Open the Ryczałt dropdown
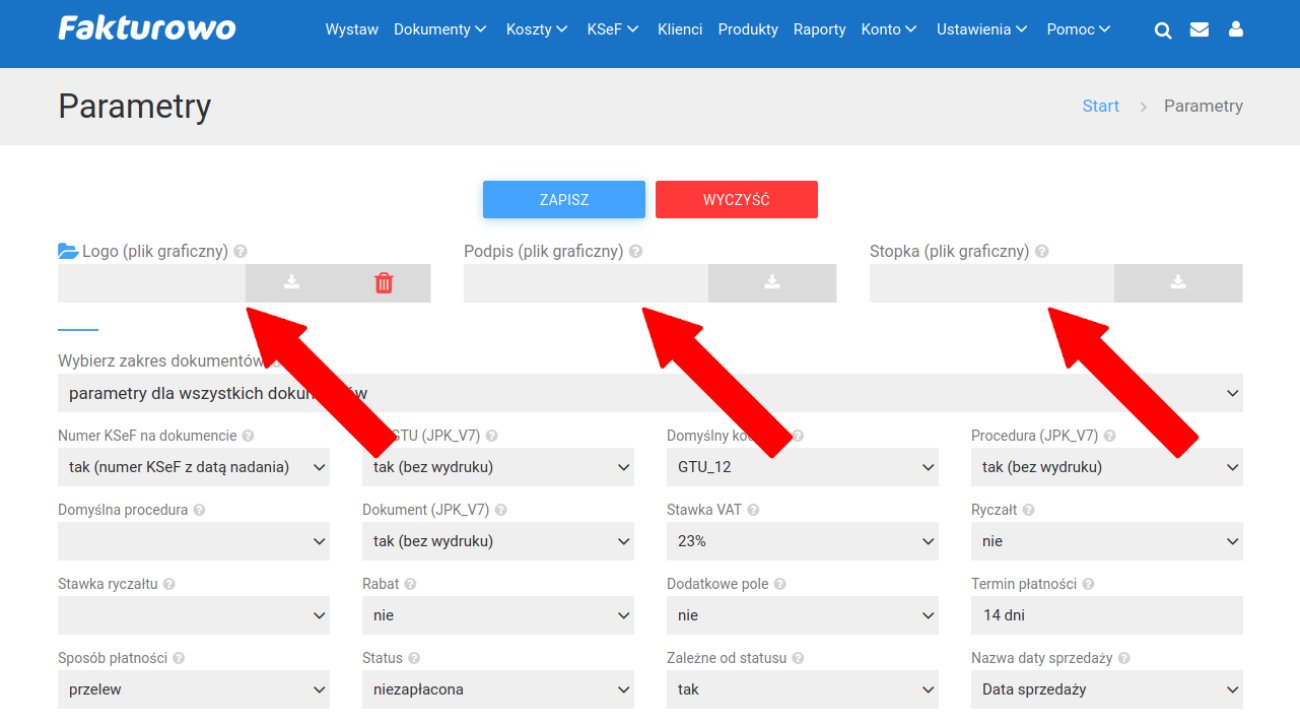This screenshot has height=725, width=1300. pyautogui.click(x=1106, y=541)
